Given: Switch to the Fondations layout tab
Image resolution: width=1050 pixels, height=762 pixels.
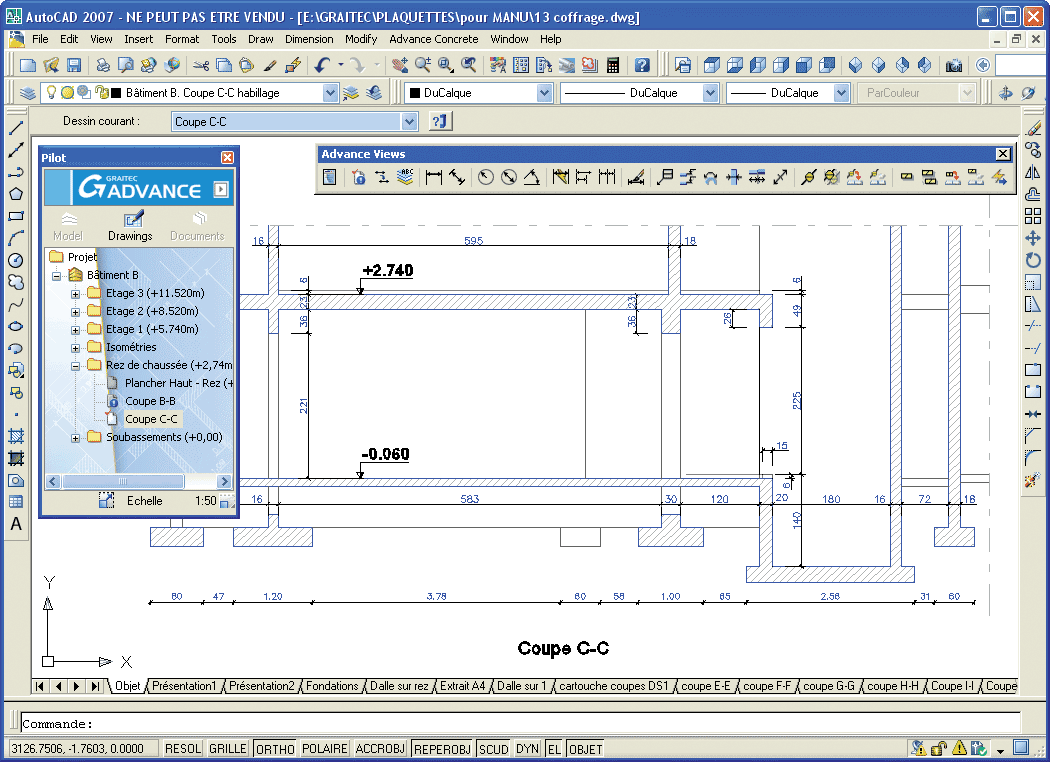Looking at the screenshot, I should (332, 686).
